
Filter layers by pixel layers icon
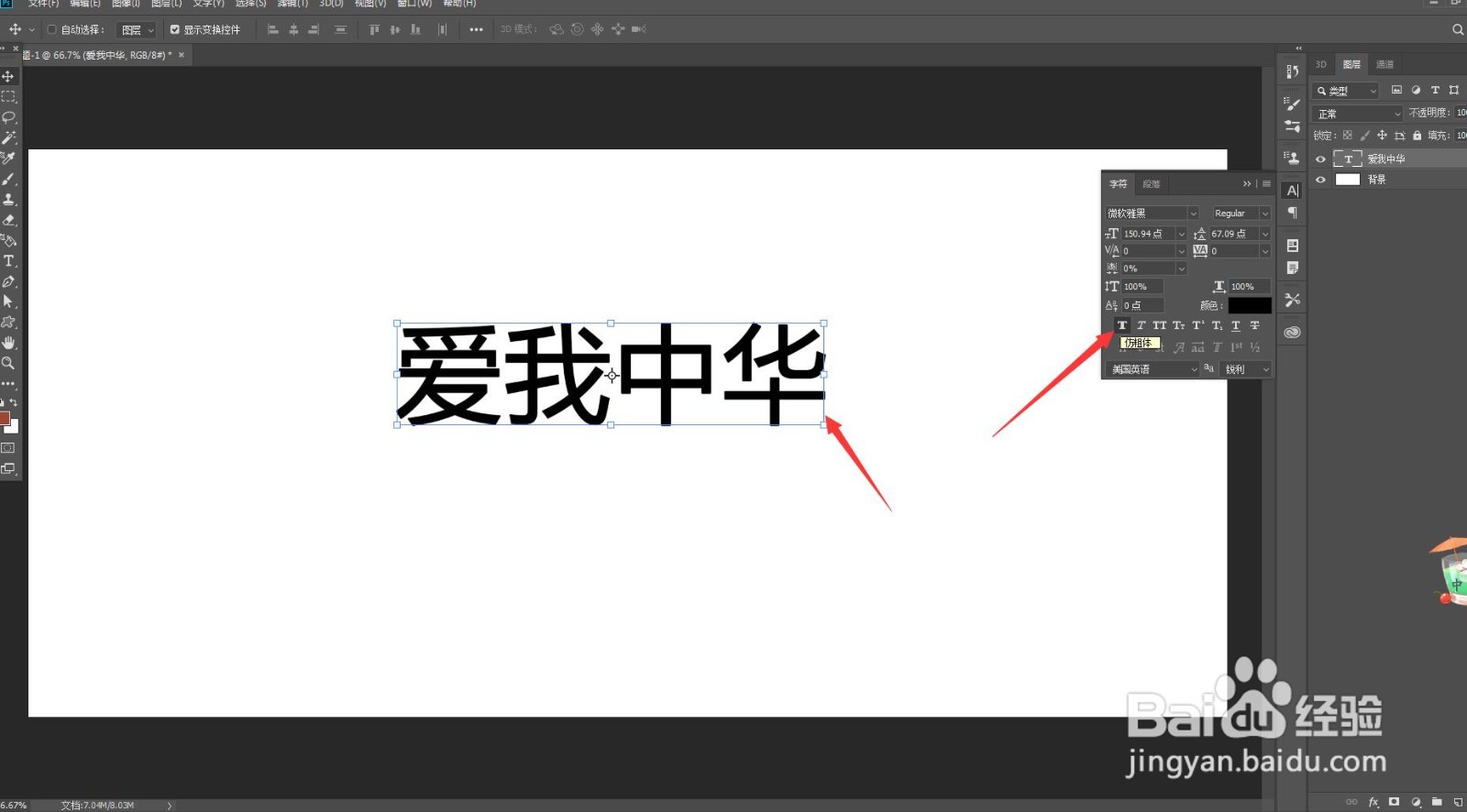click(x=1396, y=90)
